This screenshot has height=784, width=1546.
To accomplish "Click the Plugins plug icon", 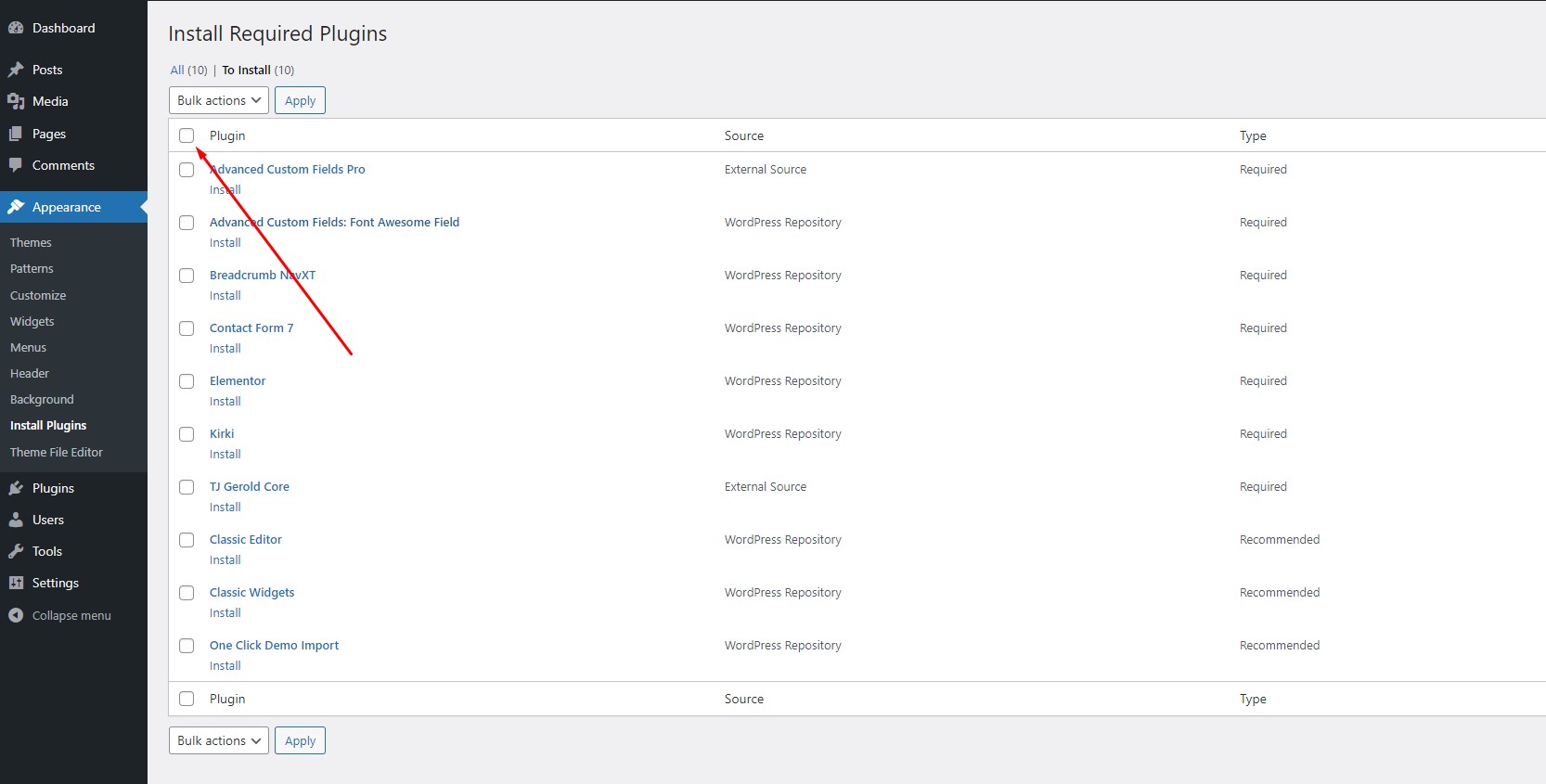I will (16, 488).
